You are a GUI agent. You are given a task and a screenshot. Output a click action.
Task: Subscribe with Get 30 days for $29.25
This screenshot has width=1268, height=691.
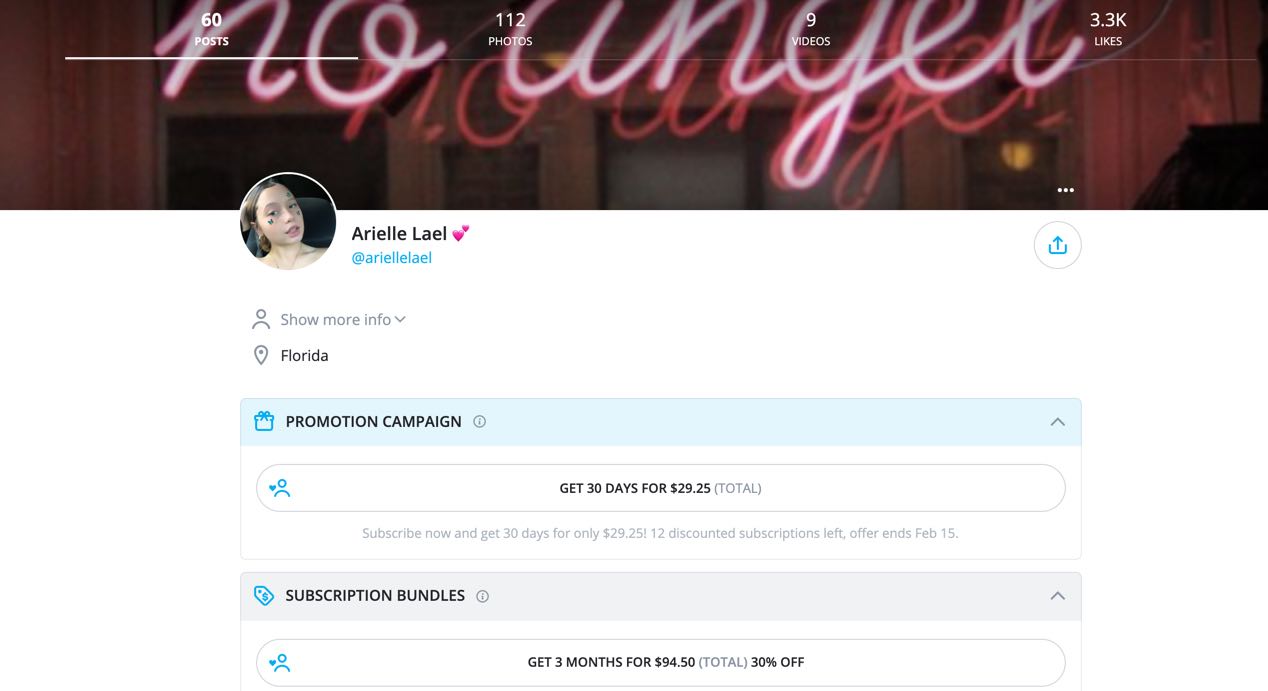coord(661,488)
